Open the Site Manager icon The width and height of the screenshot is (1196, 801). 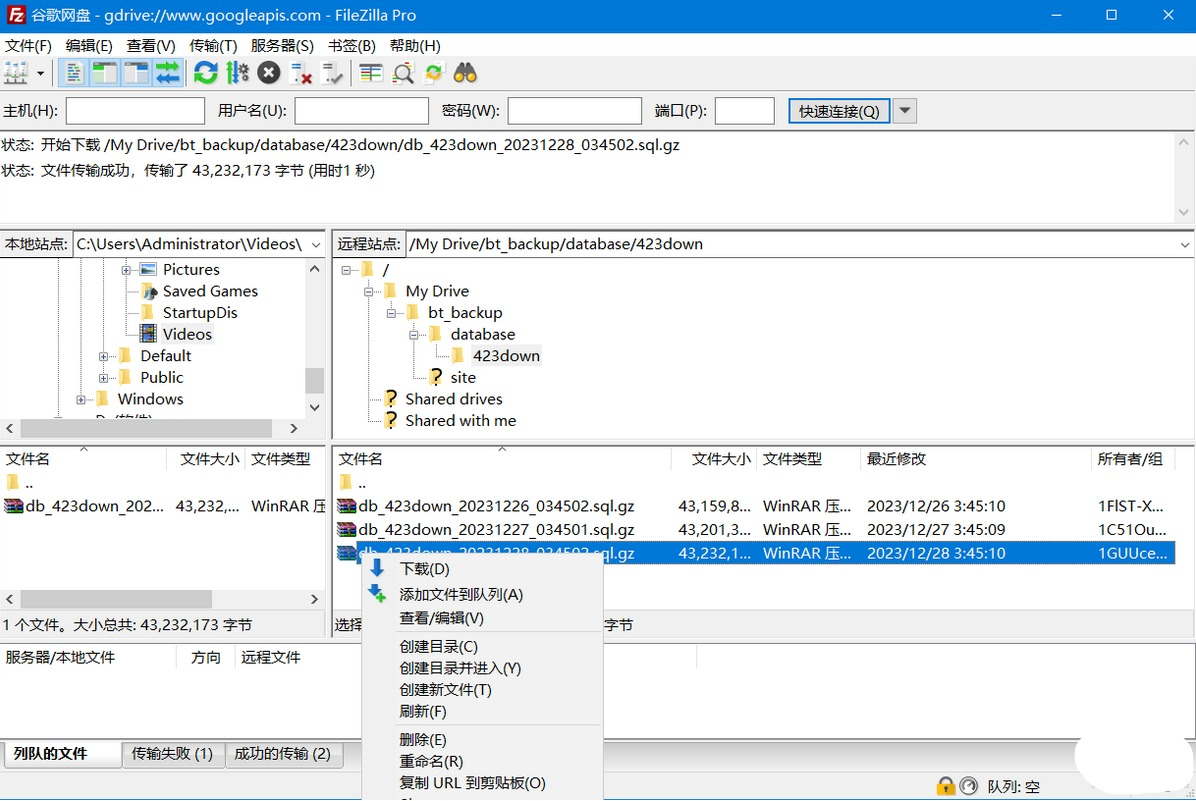pyautogui.click(x=16, y=72)
